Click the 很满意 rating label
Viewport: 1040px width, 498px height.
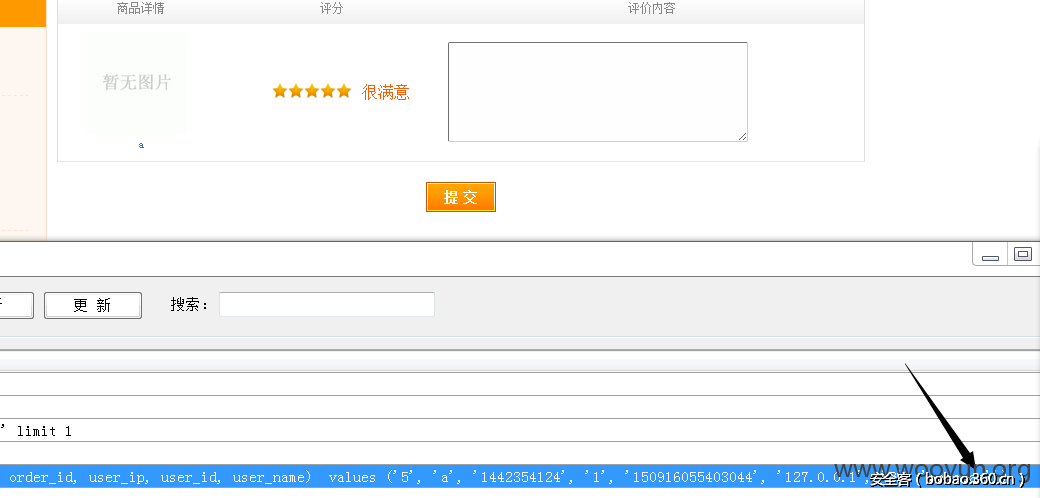[386, 92]
